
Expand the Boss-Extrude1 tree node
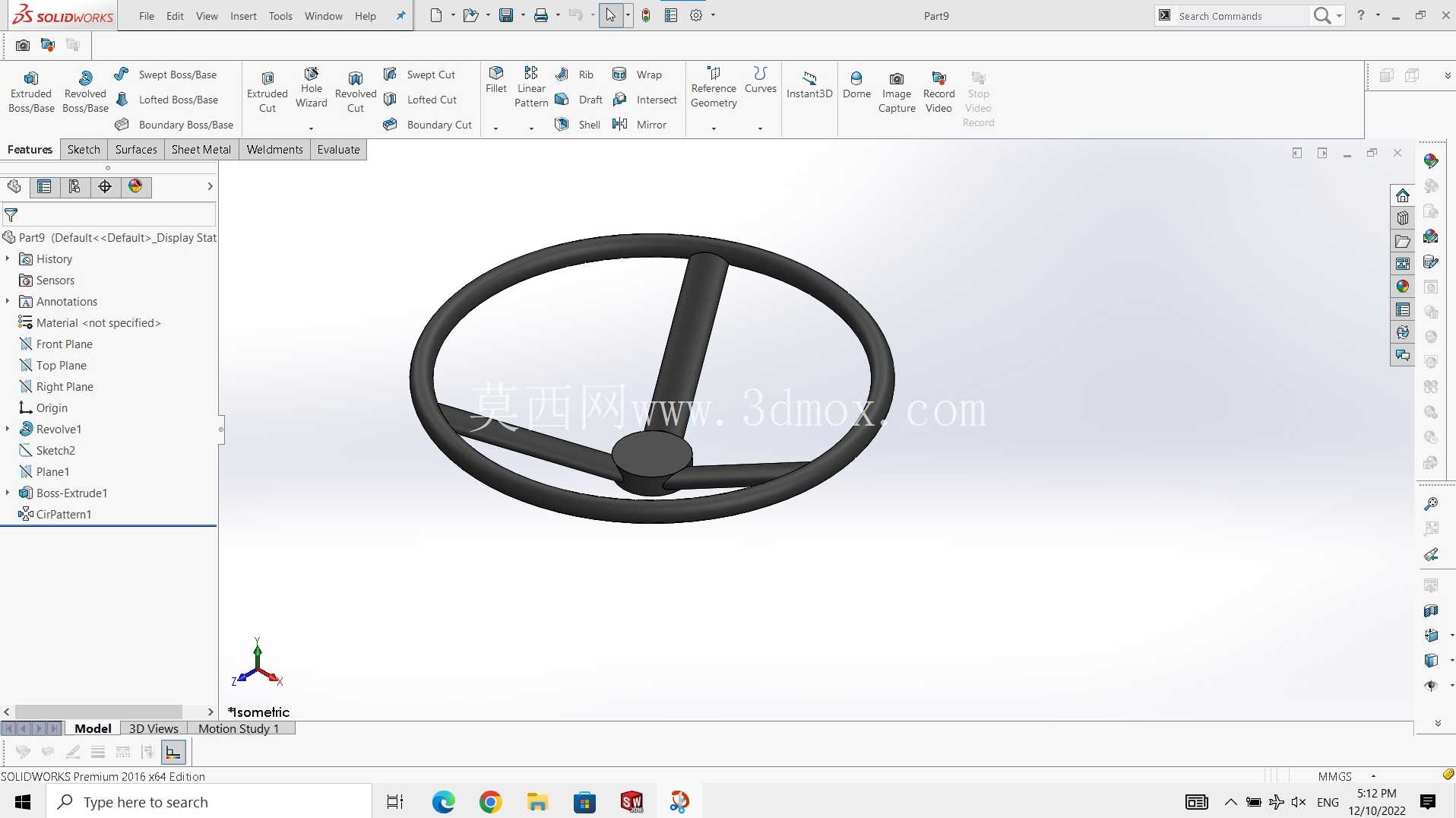pos(8,493)
